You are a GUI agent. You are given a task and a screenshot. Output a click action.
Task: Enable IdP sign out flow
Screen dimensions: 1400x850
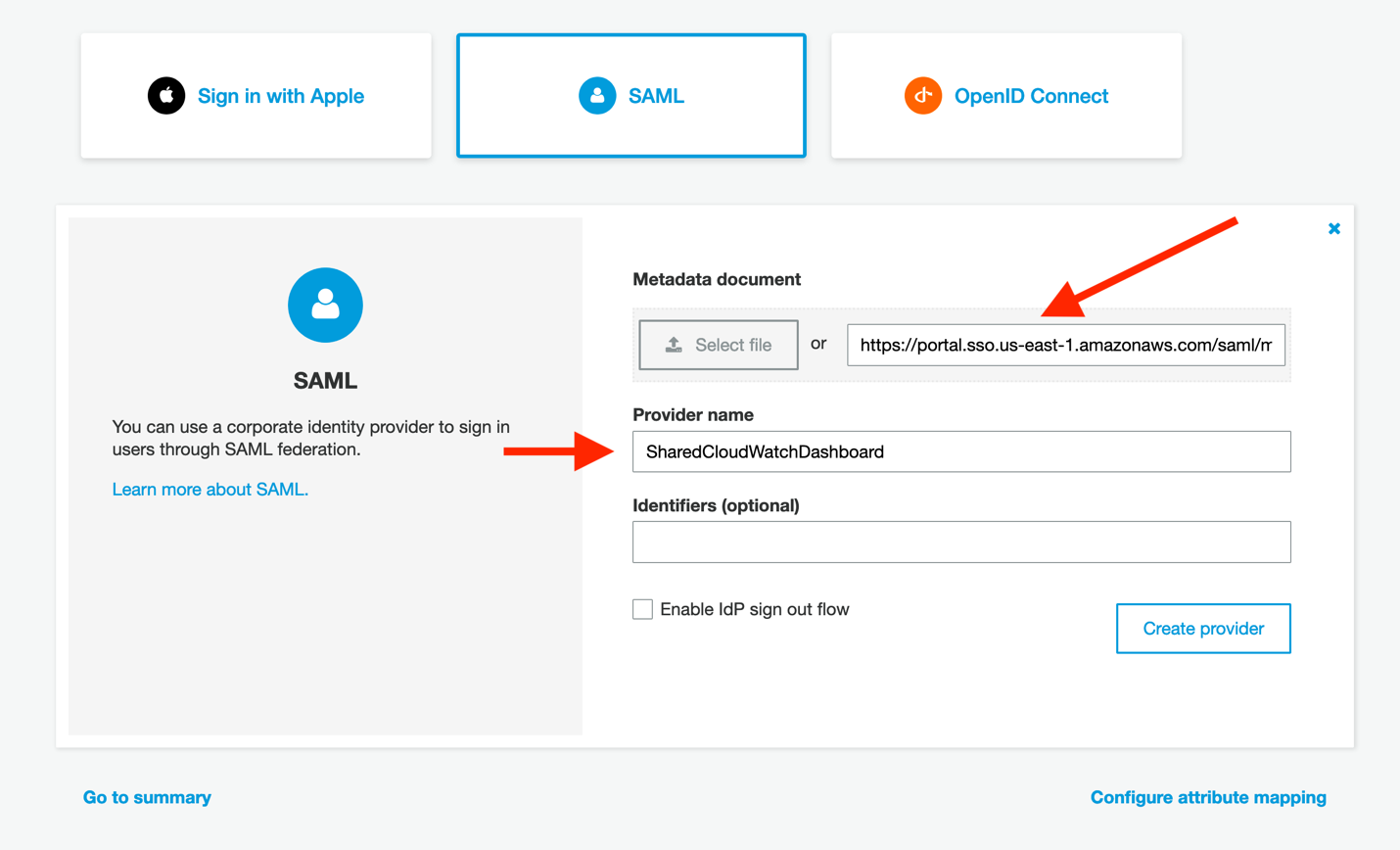pos(642,608)
